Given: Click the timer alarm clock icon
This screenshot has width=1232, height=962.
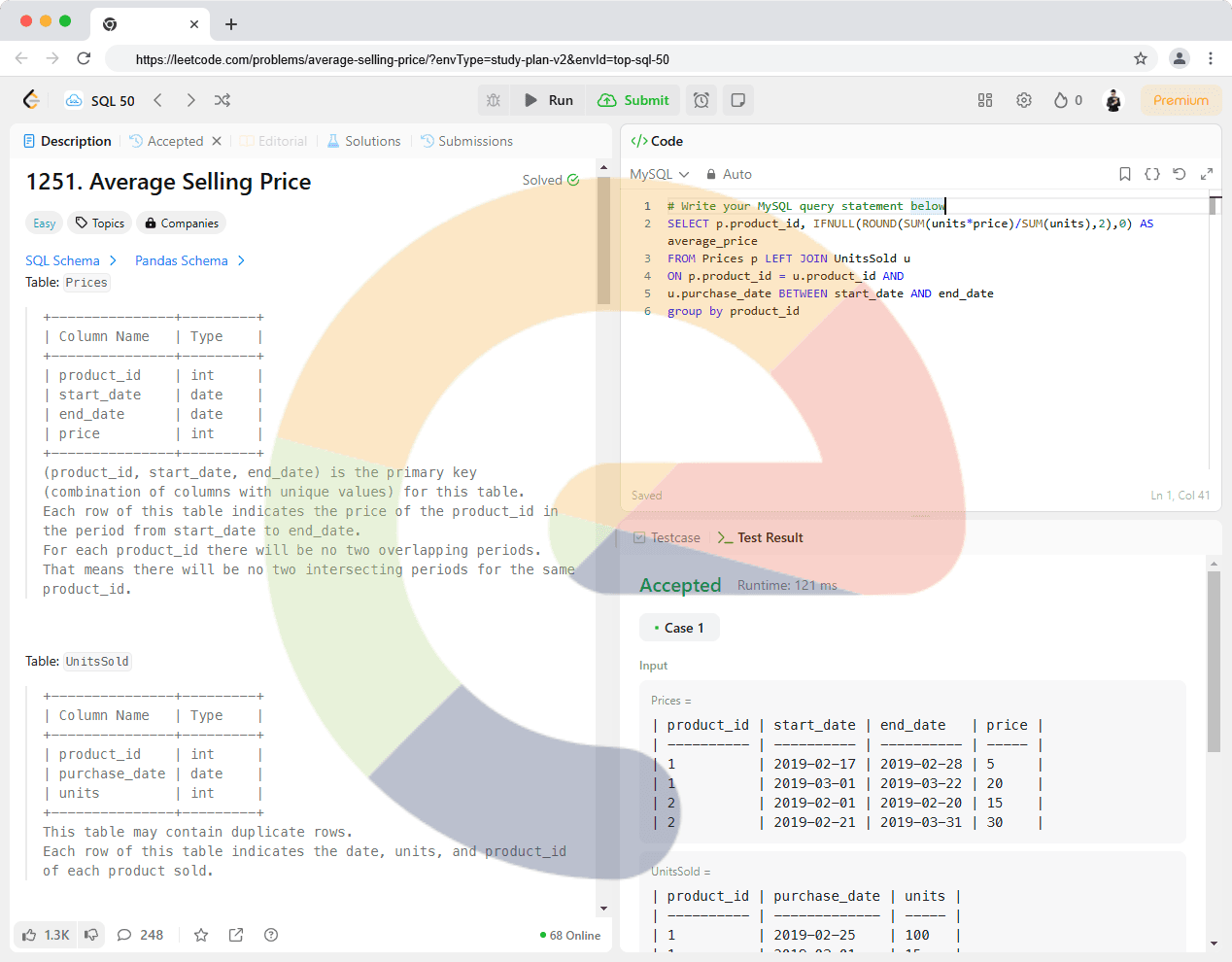Looking at the screenshot, I should (702, 100).
